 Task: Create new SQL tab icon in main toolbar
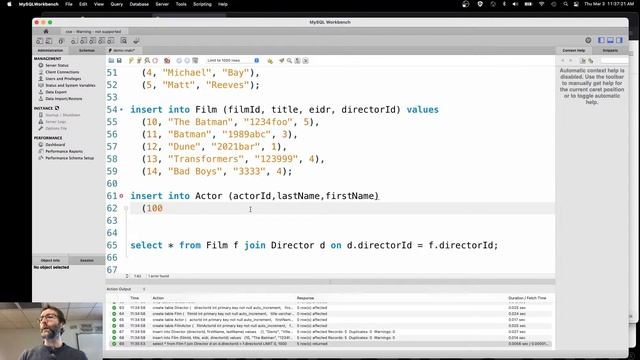coord(40,41)
